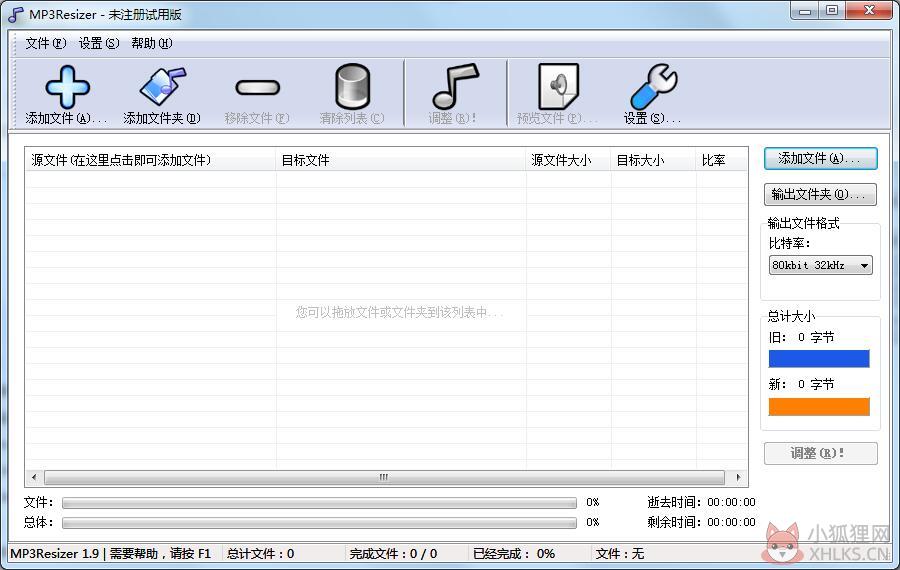The image size is (900, 570).
Task: Click the horizontal scrollbar thumb
Action: coord(384,477)
